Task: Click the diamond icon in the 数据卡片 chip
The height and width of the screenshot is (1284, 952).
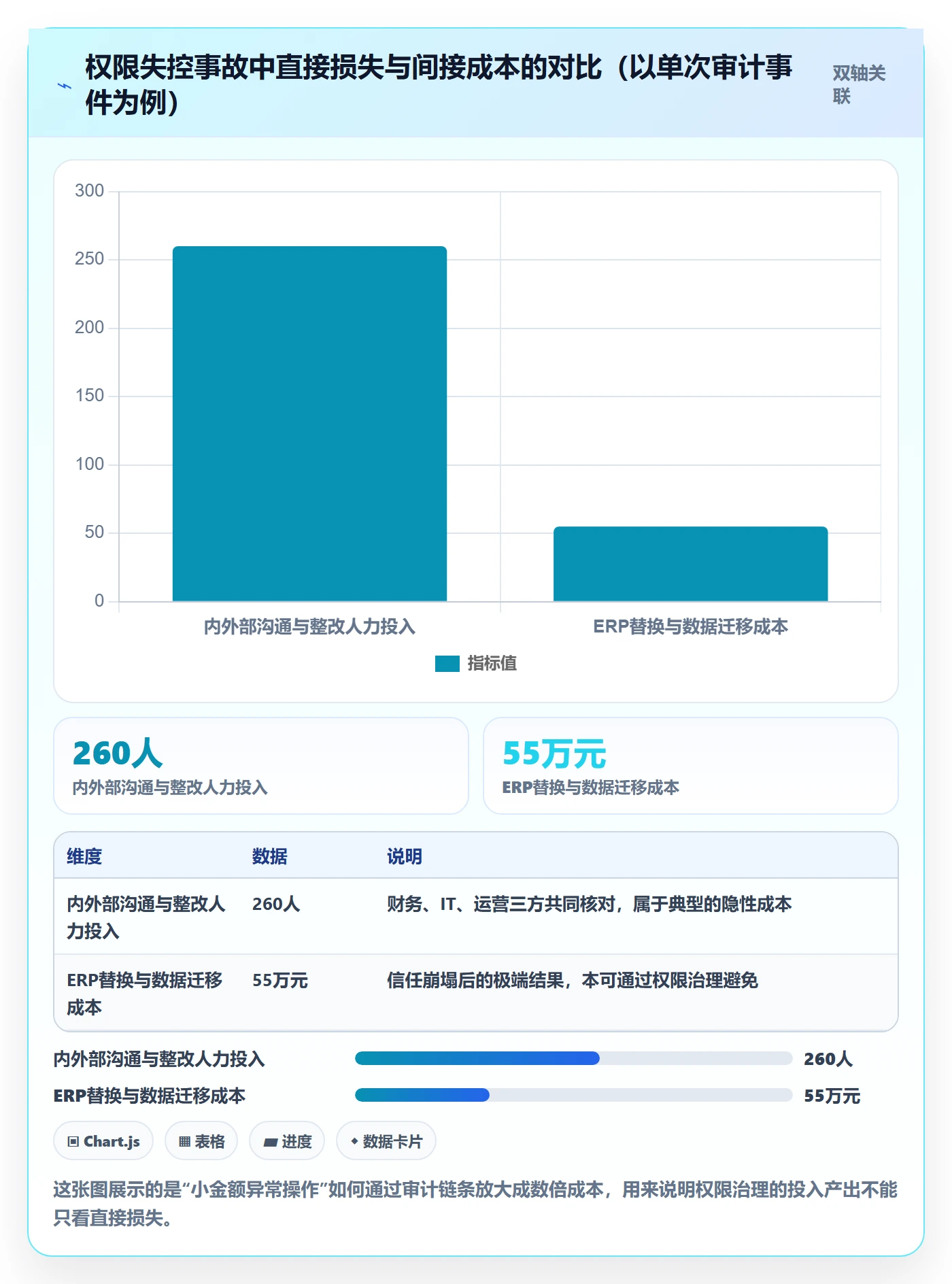Action: pos(354,1141)
